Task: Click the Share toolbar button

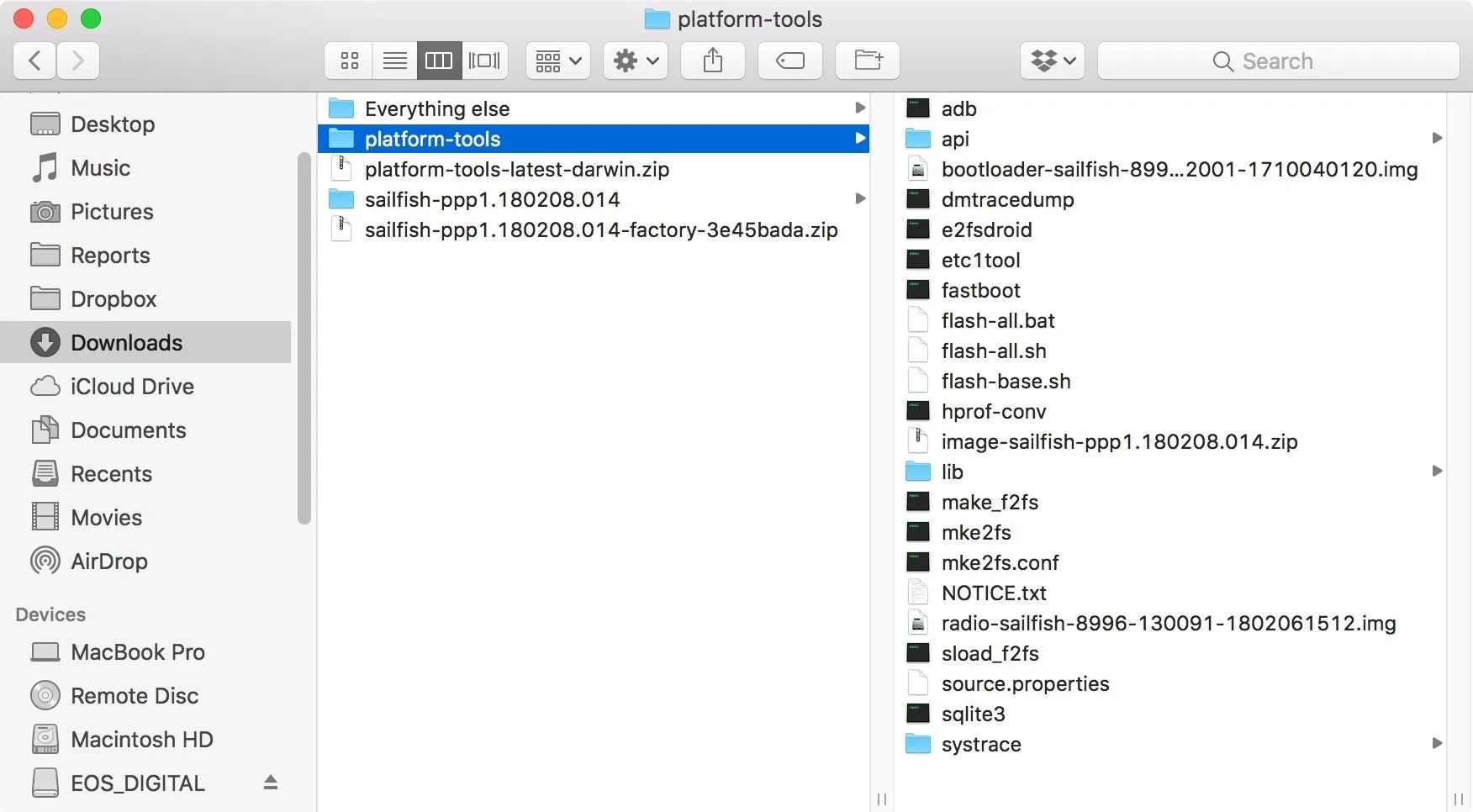Action: [x=713, y=61]
